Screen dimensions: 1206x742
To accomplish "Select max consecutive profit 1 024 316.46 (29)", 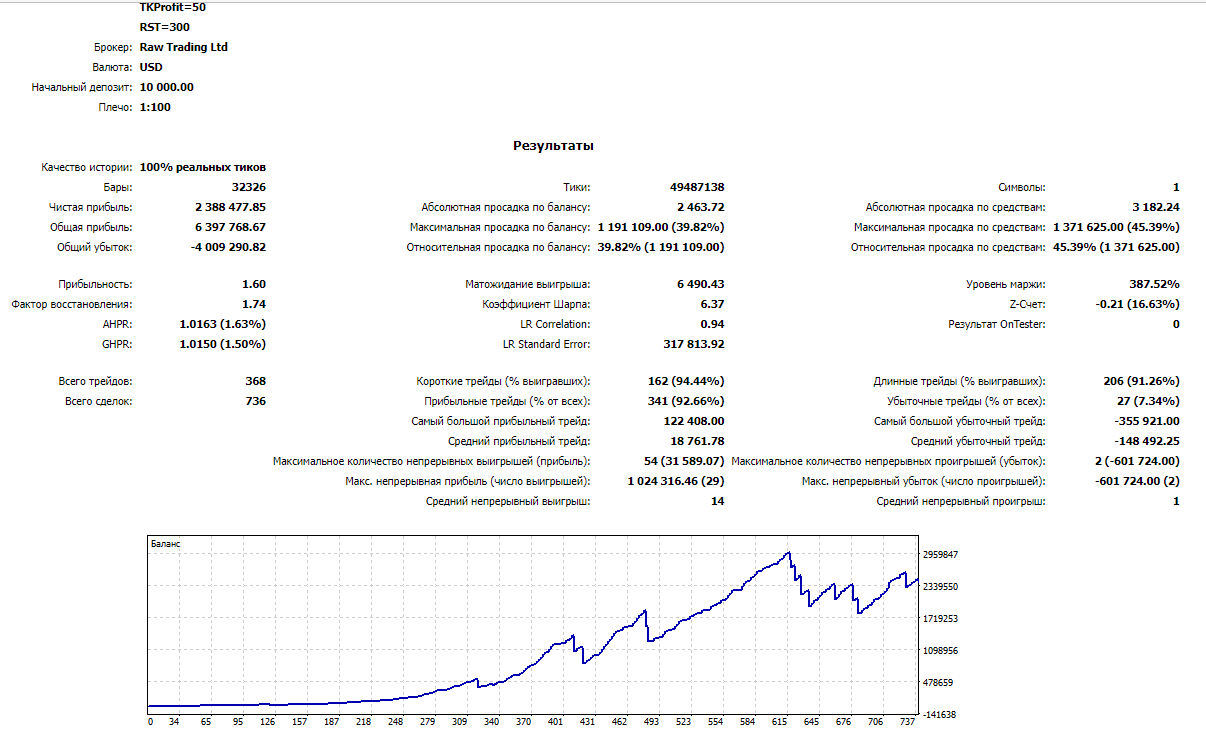I will pos(677,481).
